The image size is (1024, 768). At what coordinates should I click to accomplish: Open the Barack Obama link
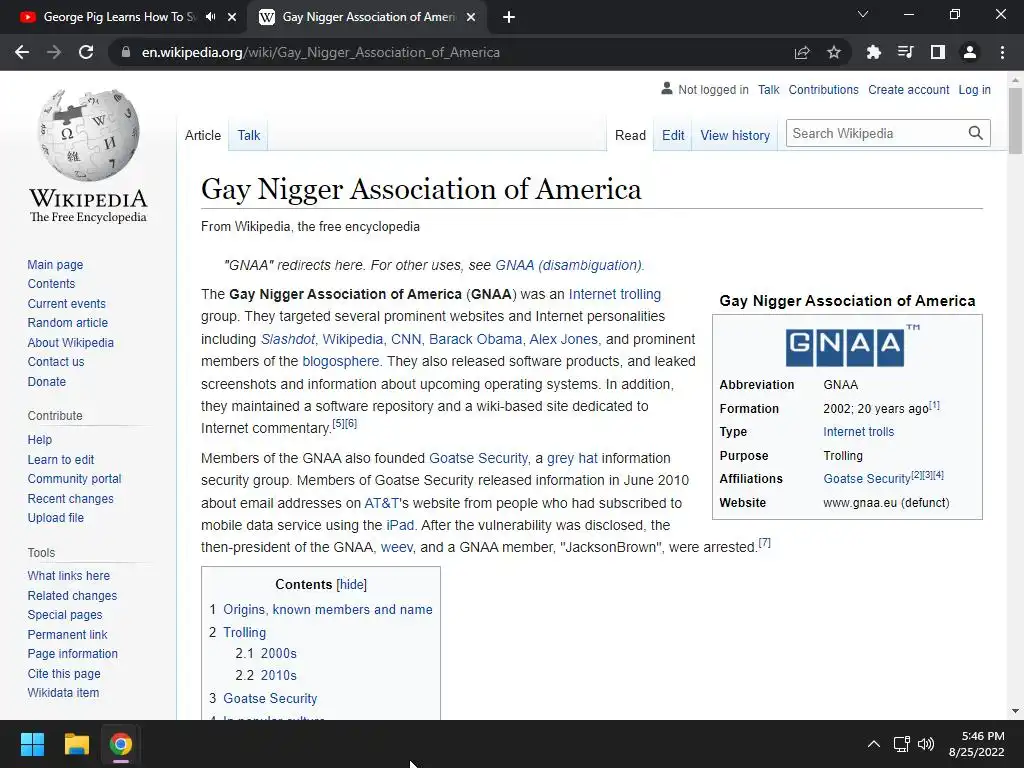[475, 339]
